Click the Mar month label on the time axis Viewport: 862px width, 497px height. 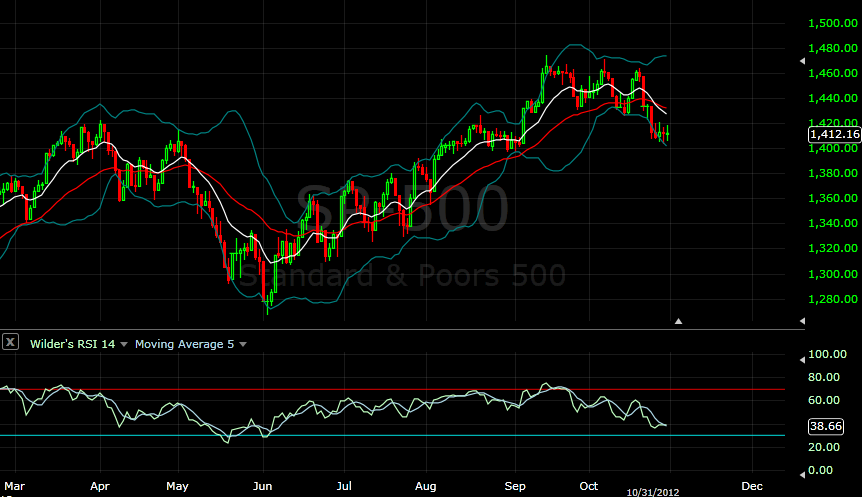point(14,486)
